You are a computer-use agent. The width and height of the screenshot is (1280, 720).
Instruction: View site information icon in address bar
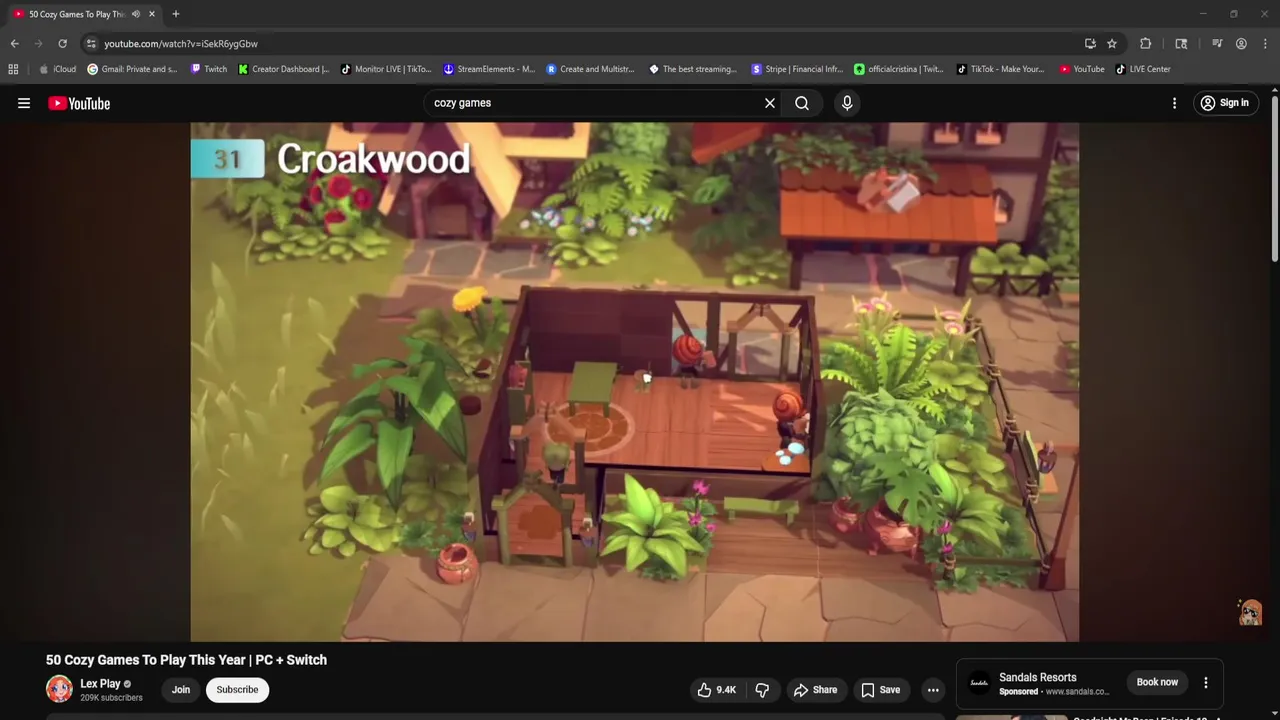click(x=91, y=44)
